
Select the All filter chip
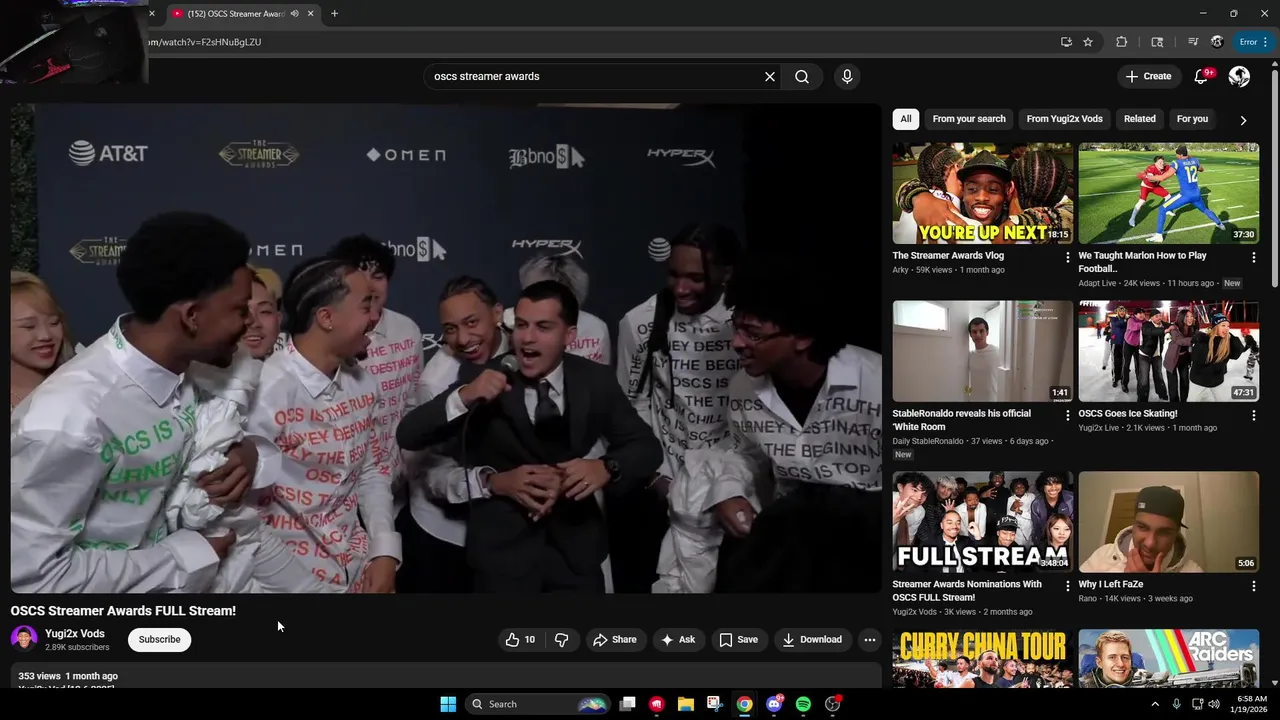tap(905, 119)
